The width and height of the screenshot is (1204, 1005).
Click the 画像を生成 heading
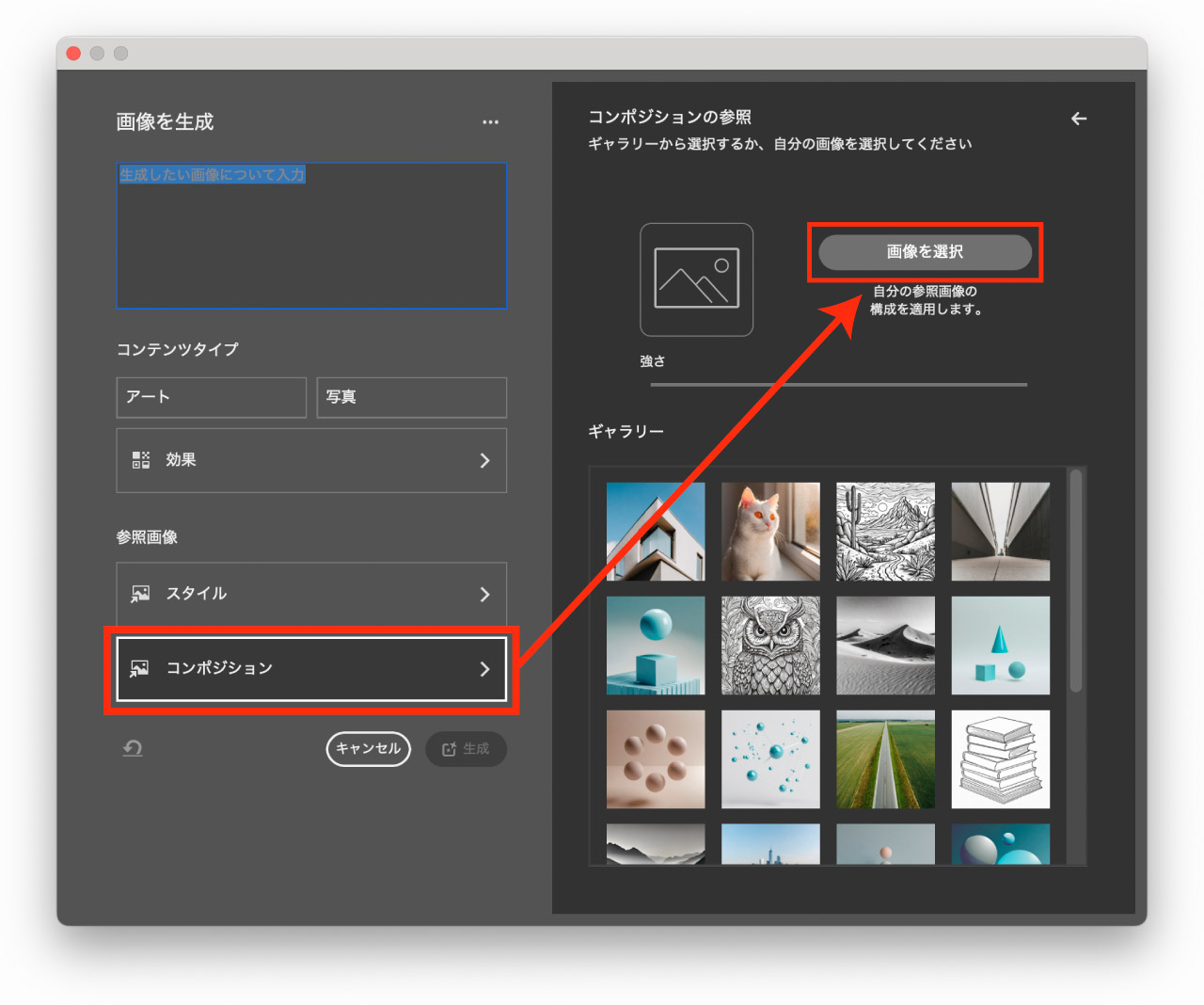tap(165, 122)
